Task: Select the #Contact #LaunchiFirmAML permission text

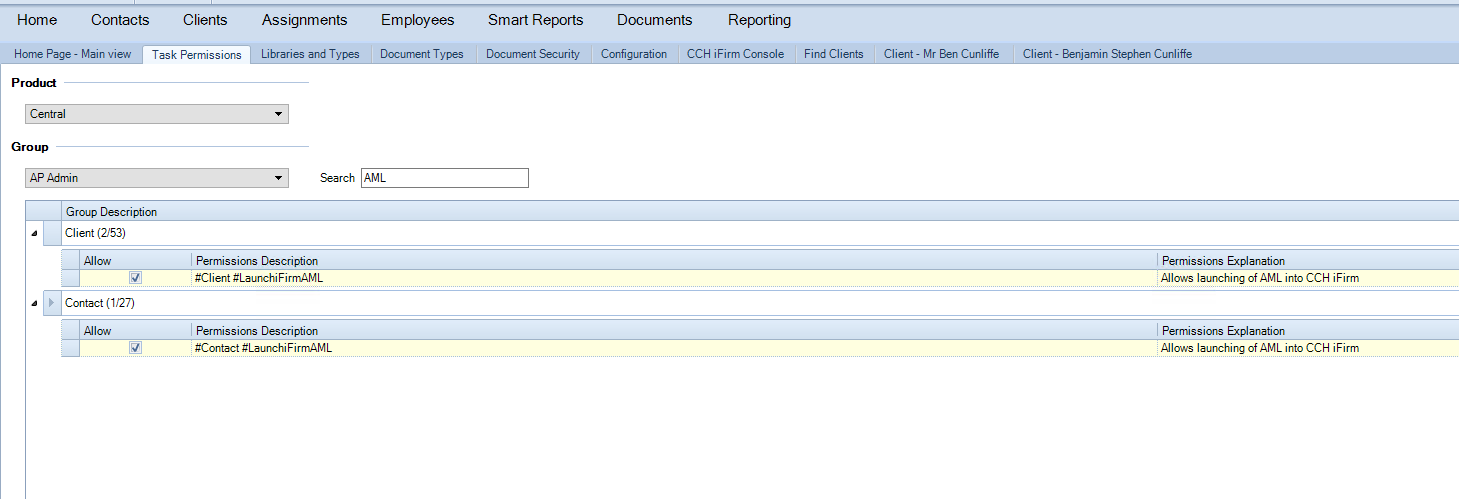Action: tap(263, 348)
